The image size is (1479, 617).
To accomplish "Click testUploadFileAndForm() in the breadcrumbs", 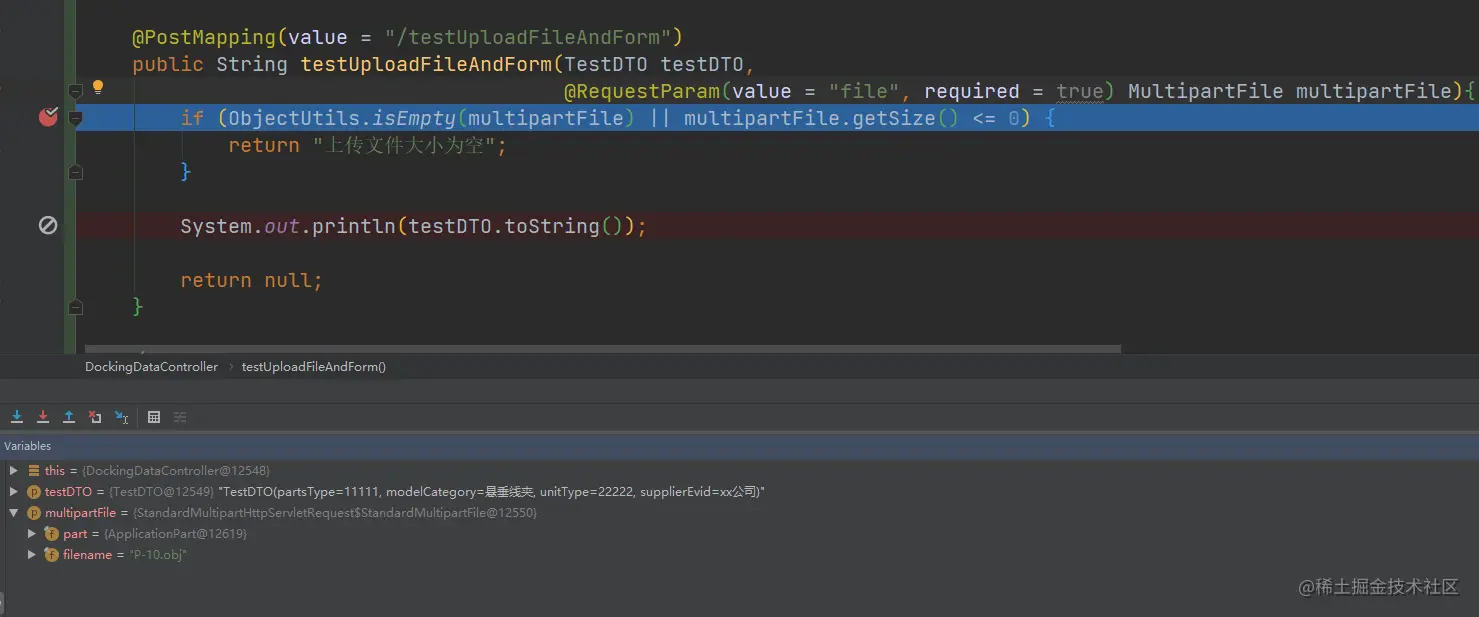I will click(x=313, y=366).
